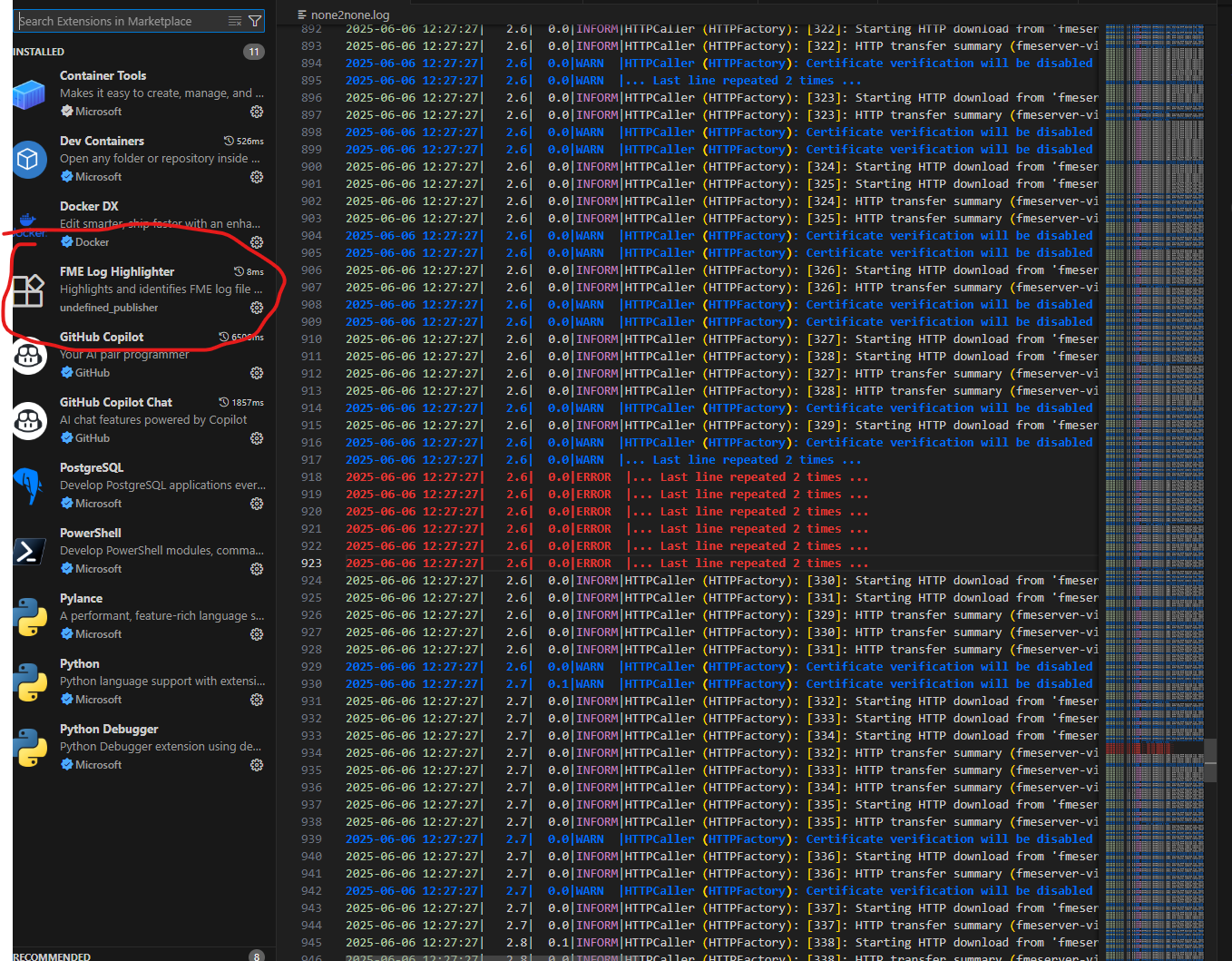Open manage gear for Container Tools

pos(257,112)
